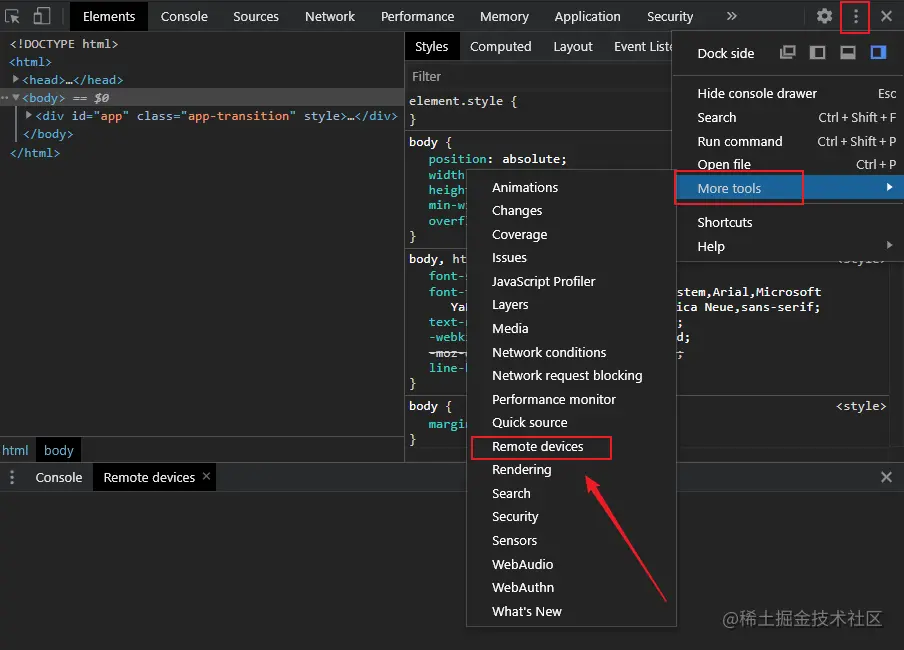This screenshot has height=650, width=904.
Task: Click the three-dot customize DevTools icon
Action: 855,16
